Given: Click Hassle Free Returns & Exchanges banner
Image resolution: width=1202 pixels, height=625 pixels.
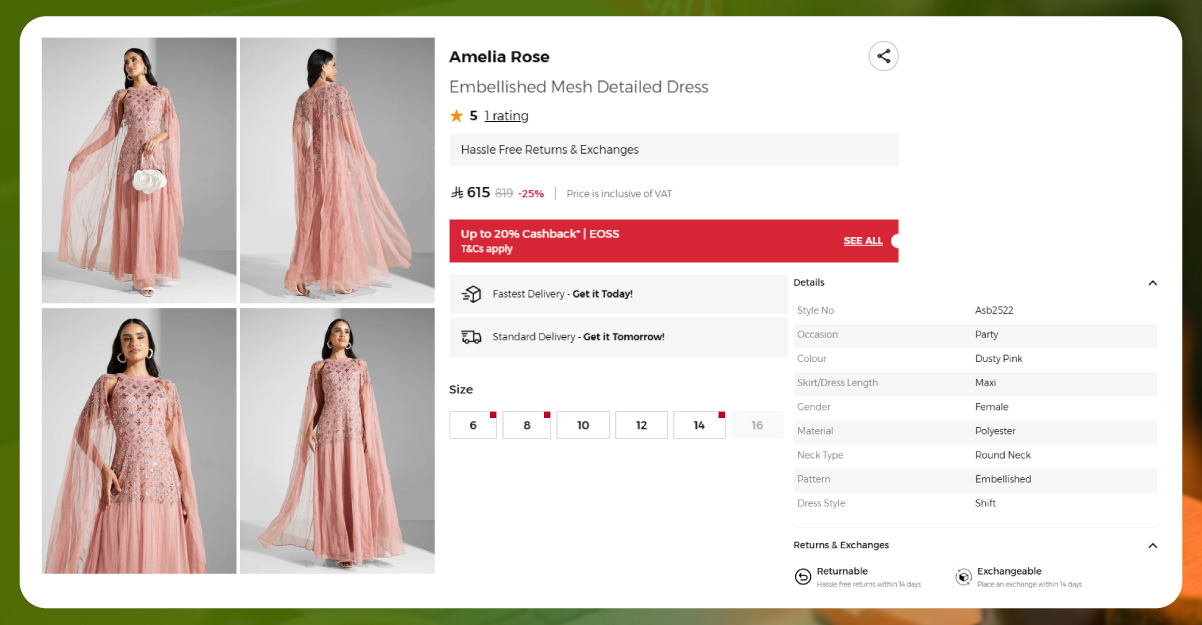Looking at the screenshot, I should tap(673, 150).
